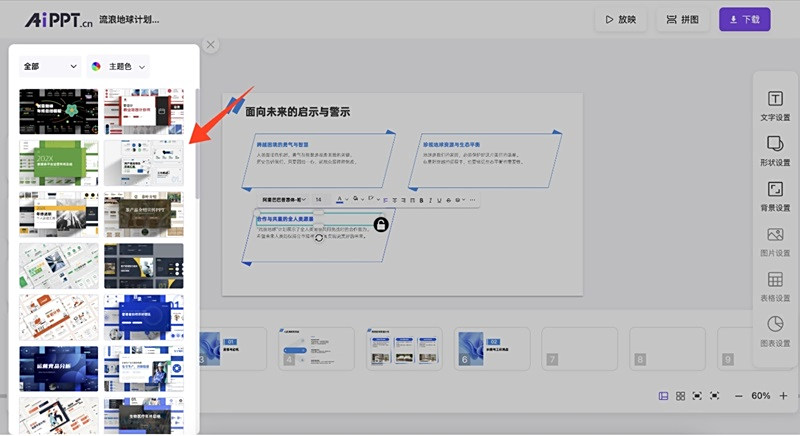
Task: Click the lock icon on text box
Action: 381,225
